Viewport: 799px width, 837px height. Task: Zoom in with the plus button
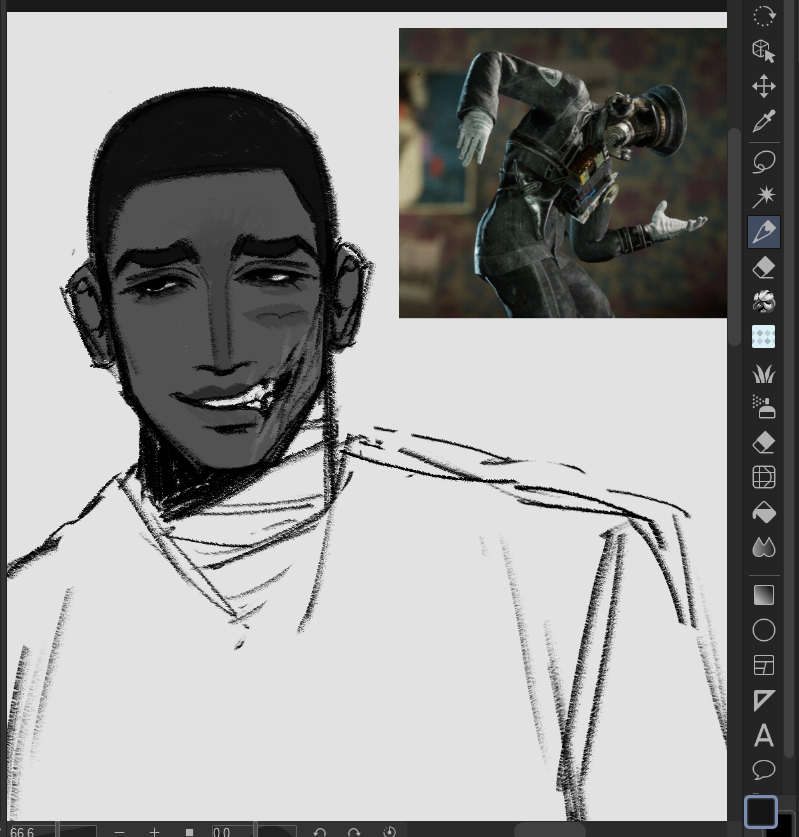point(154,831)
